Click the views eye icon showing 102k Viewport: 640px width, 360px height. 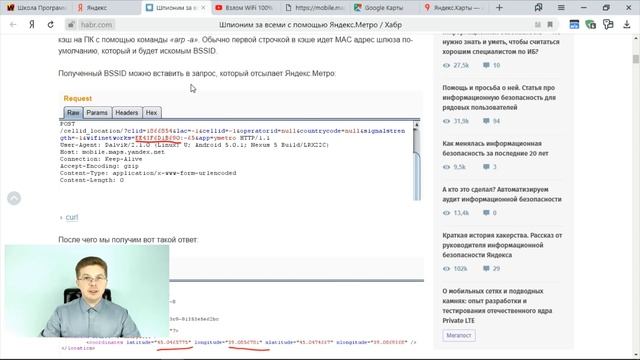447,269
